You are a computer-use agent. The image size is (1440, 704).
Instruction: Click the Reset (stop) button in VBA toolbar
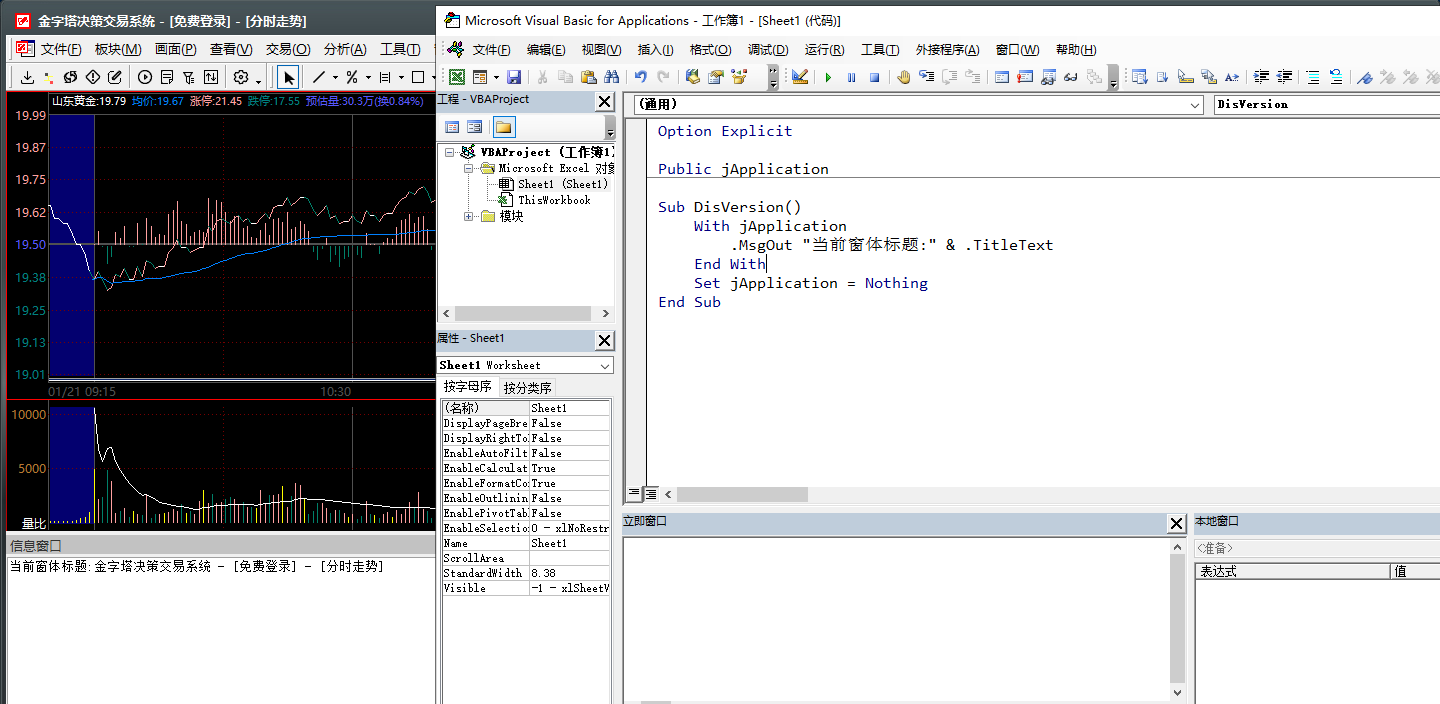[x=874, y=77]
